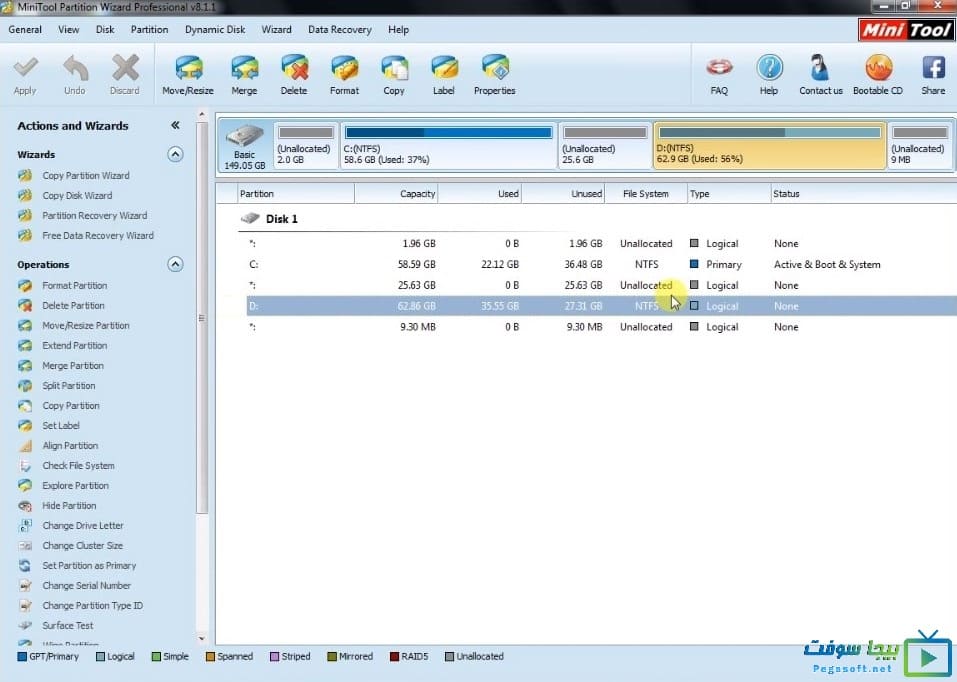Image resolution: width=957 pixels, height=682 pixels.
Task: Click the Discard X toolbar icon
Action: click(125, 68)
